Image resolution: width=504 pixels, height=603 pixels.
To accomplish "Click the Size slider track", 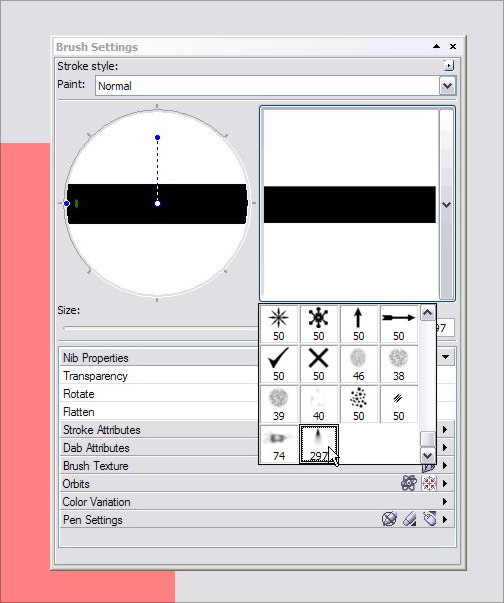I will click(x=161, y=329).
